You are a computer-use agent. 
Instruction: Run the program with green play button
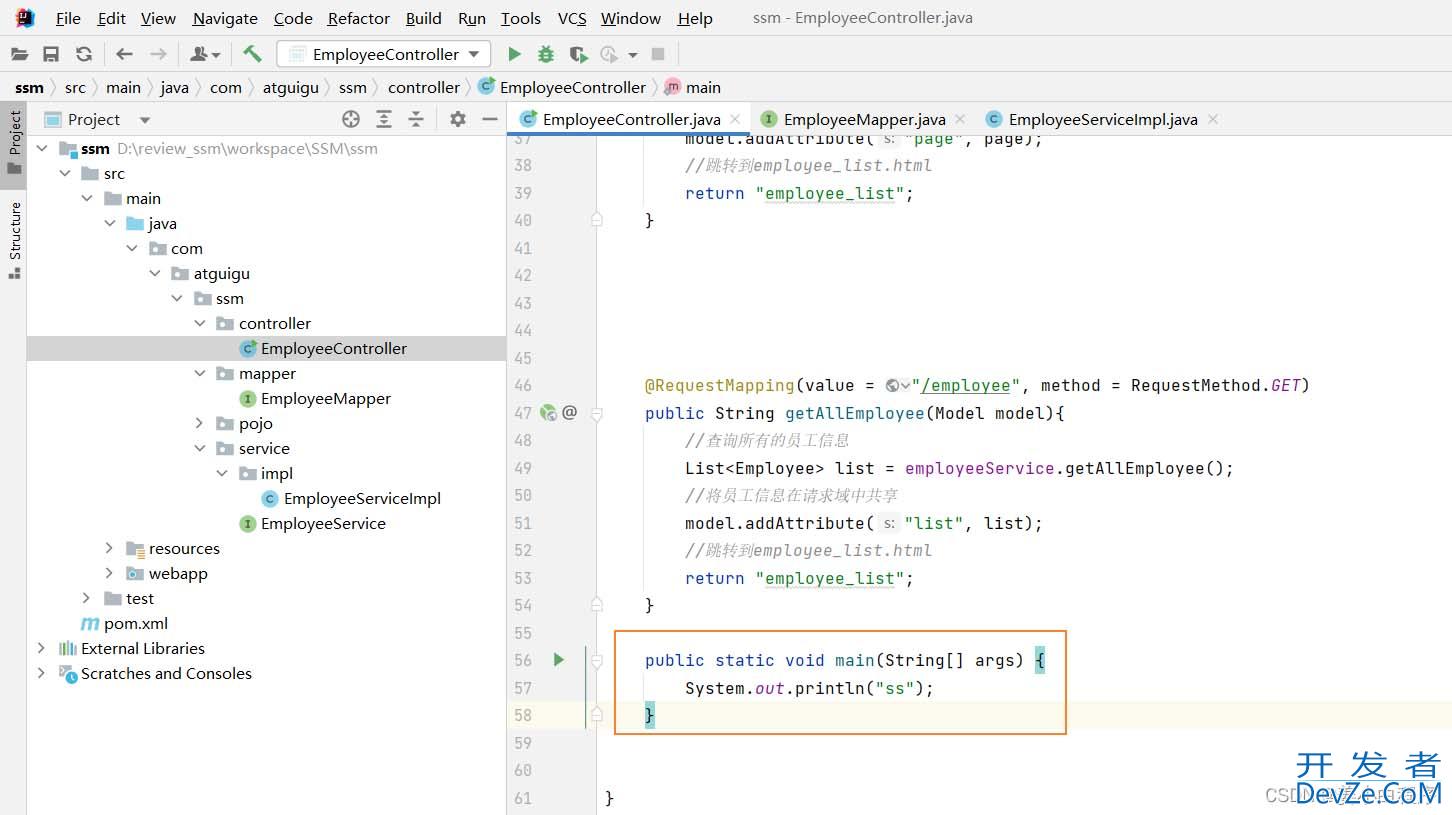click(514, 54)
